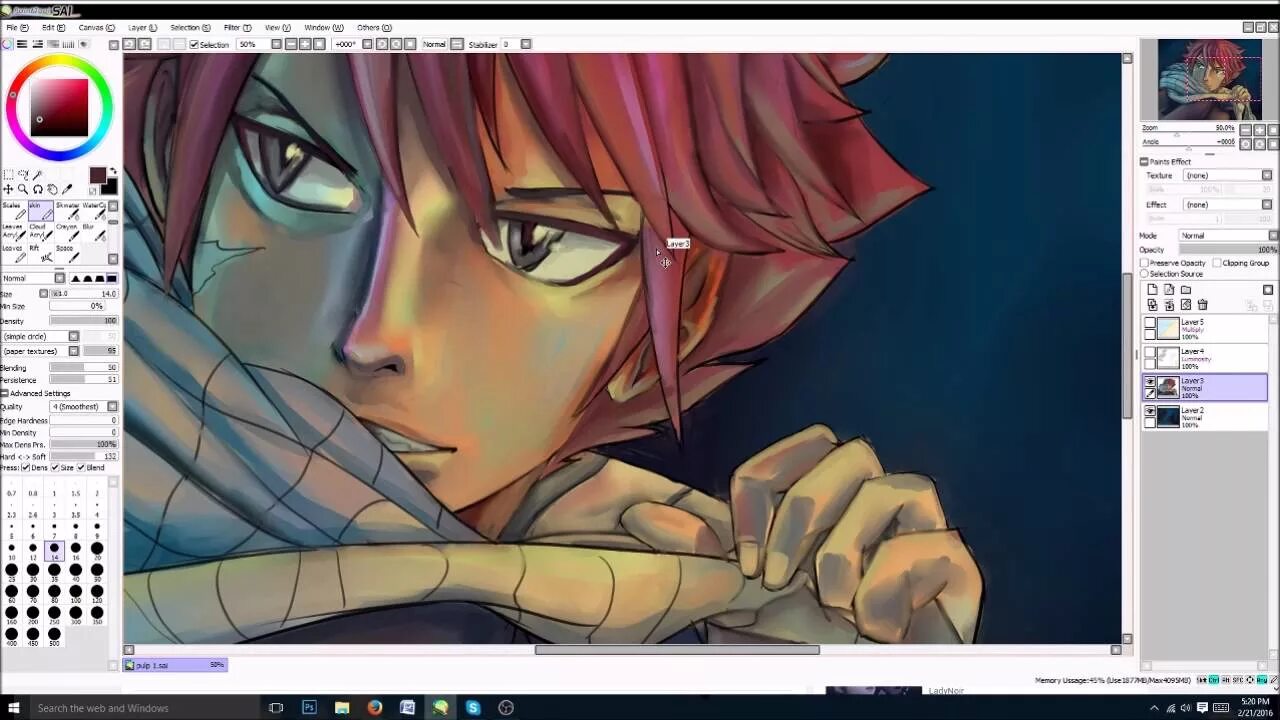Image resolution: width=1280 pixels, height=720 pixels.
Task: Open the Window menu
Action: click(323, 28)
